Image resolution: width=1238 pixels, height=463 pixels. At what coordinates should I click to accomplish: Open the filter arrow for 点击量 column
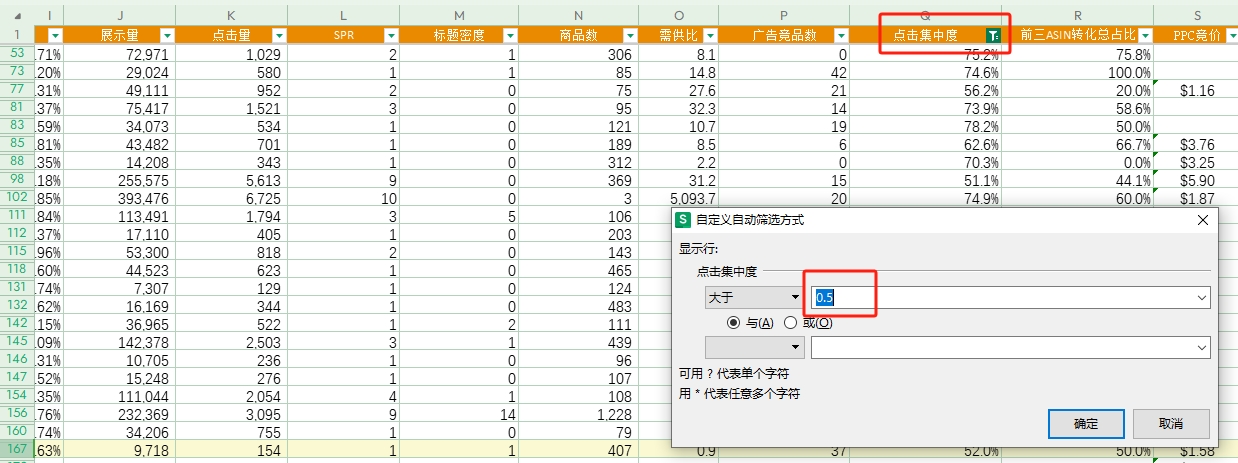click(279, 35)
